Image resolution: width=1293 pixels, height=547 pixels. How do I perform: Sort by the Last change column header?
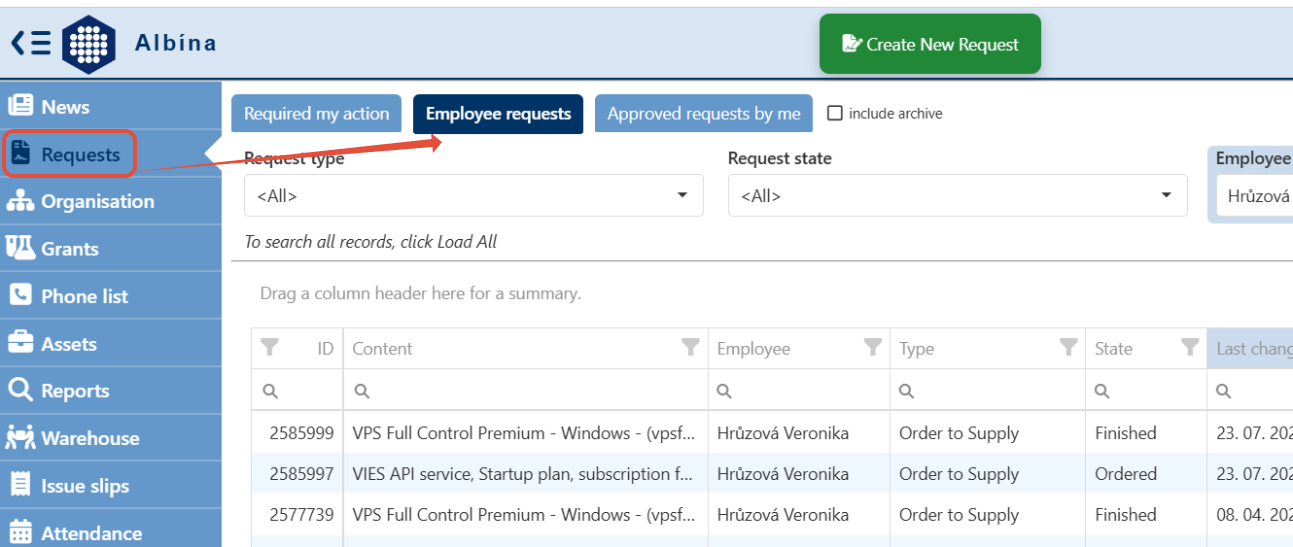pos(1254,349)
